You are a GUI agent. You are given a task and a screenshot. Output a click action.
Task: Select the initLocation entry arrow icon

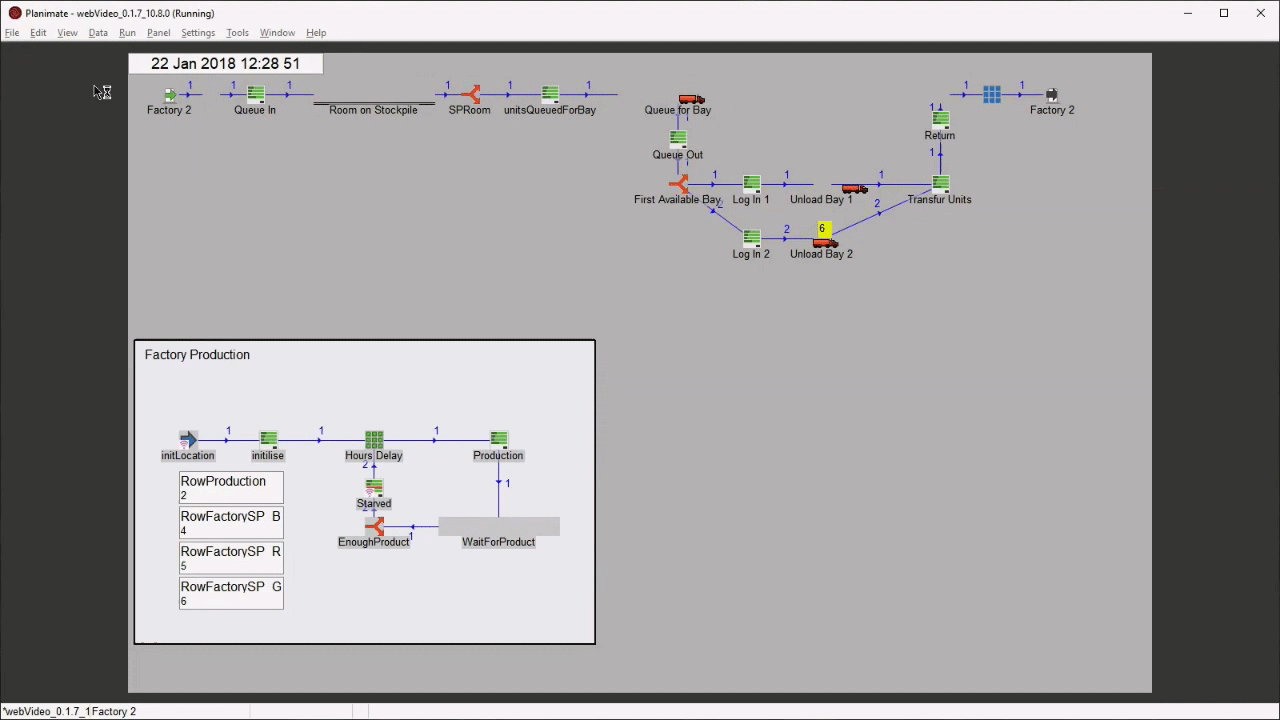pos(188,440)
